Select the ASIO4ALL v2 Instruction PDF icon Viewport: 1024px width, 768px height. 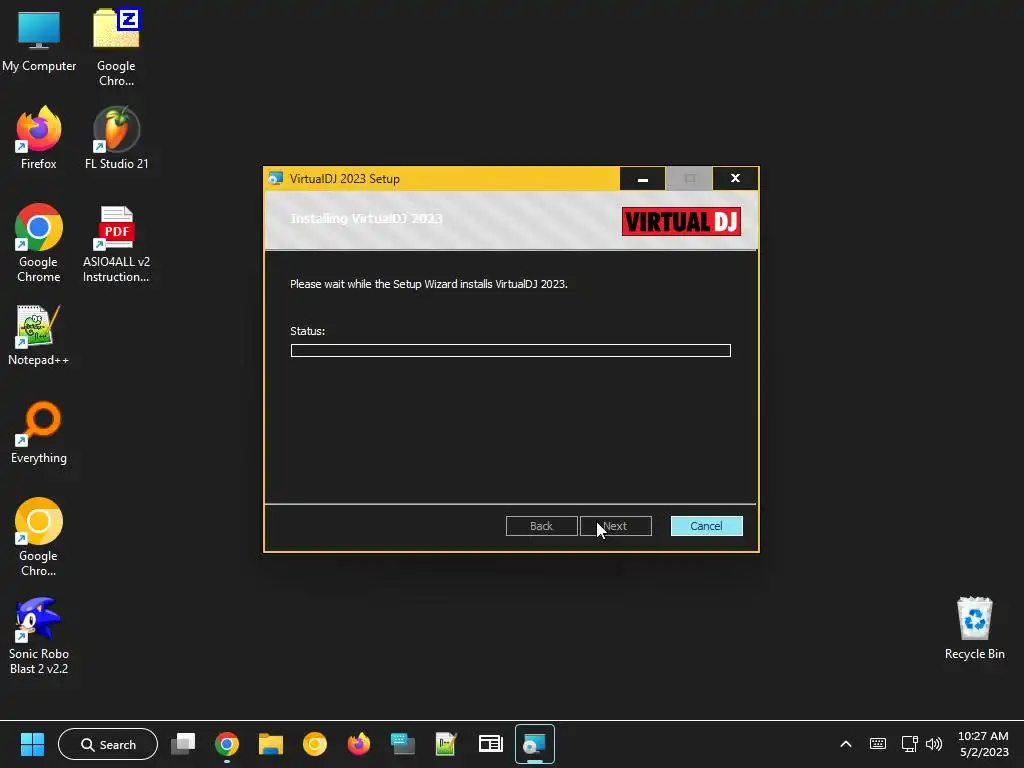[x=116, y=244]
